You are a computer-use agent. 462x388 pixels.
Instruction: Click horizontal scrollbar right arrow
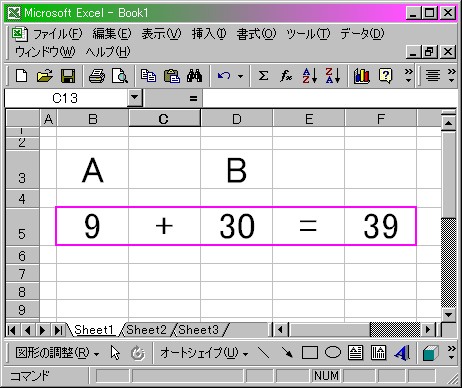click(x=428, y=330)
